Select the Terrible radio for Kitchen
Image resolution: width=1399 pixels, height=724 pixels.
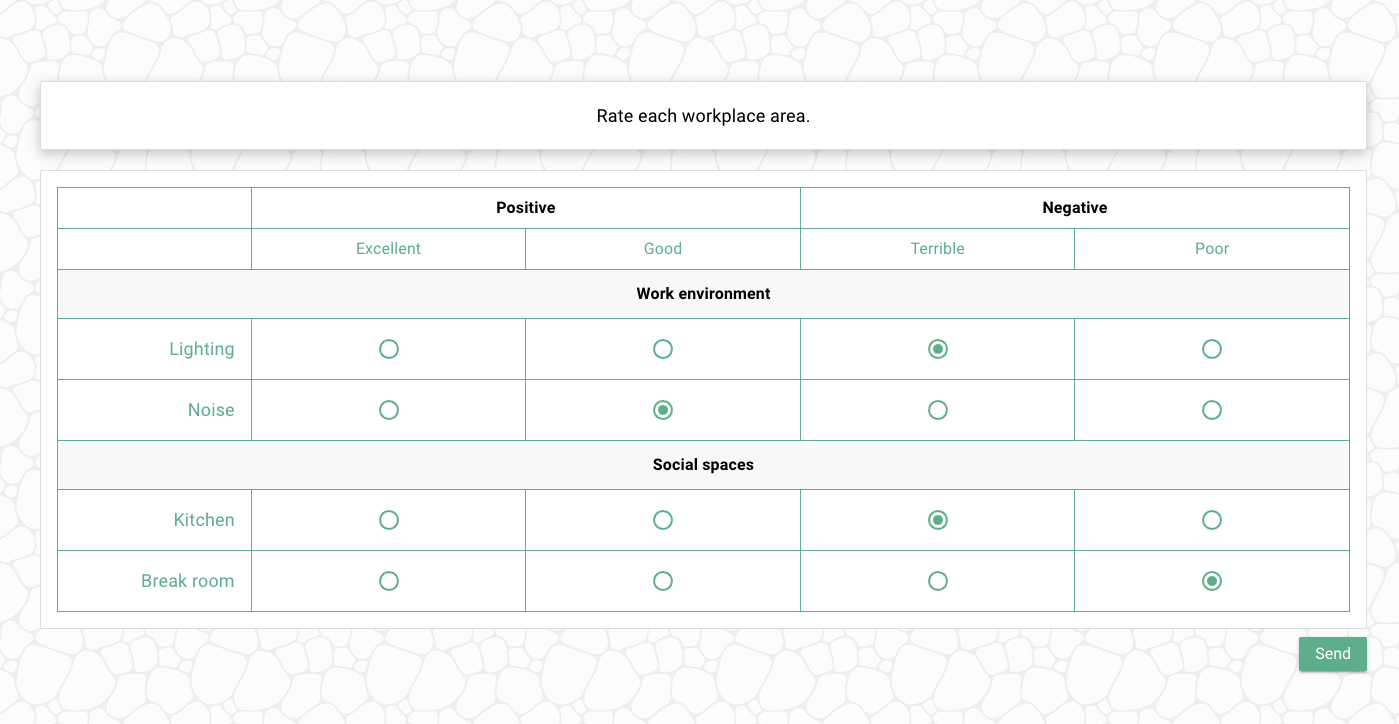(x=938, y=520)
